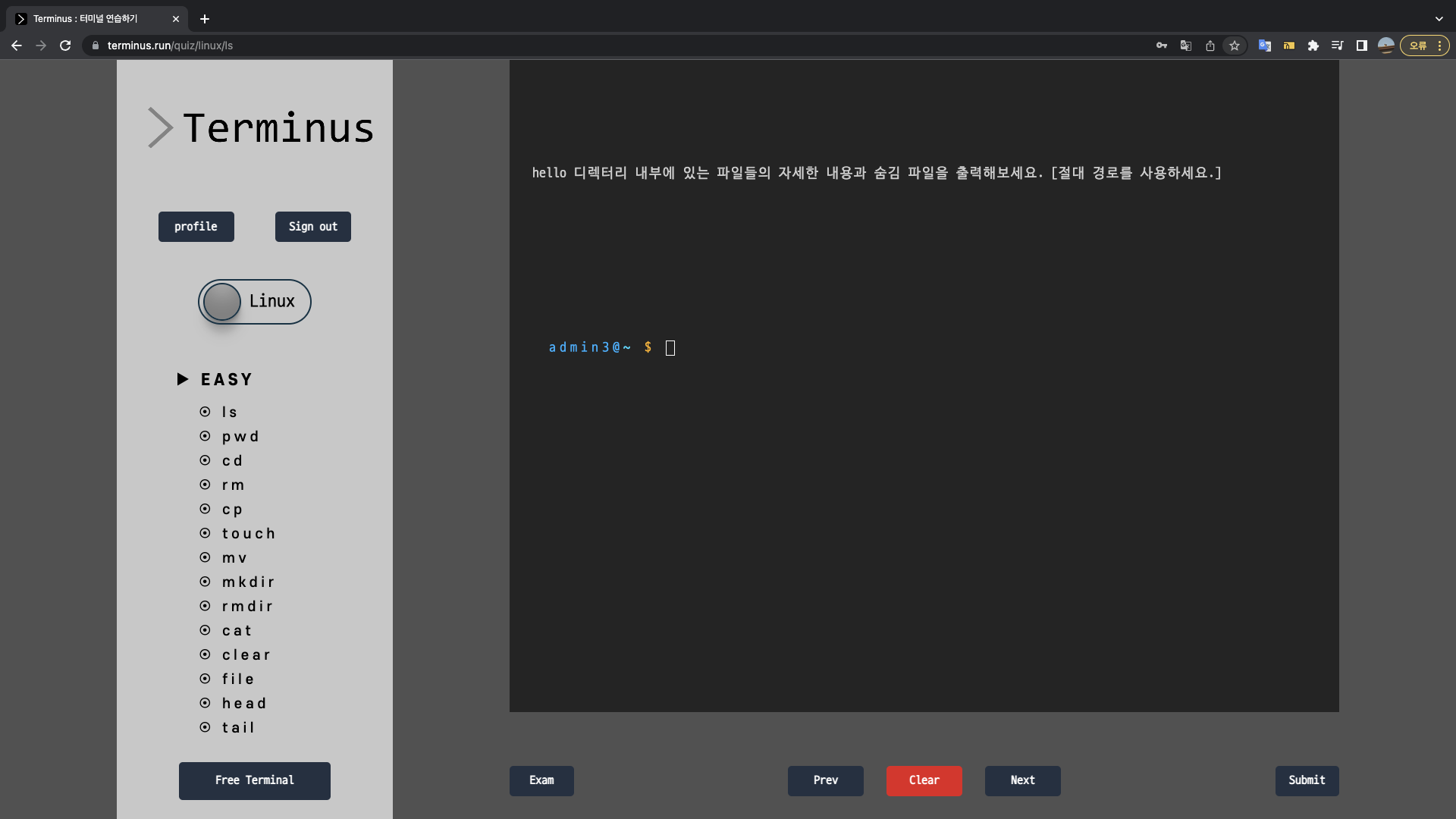Toggle browser side panel icon
1456x819 pixels.
click(x=1362, y=45)
